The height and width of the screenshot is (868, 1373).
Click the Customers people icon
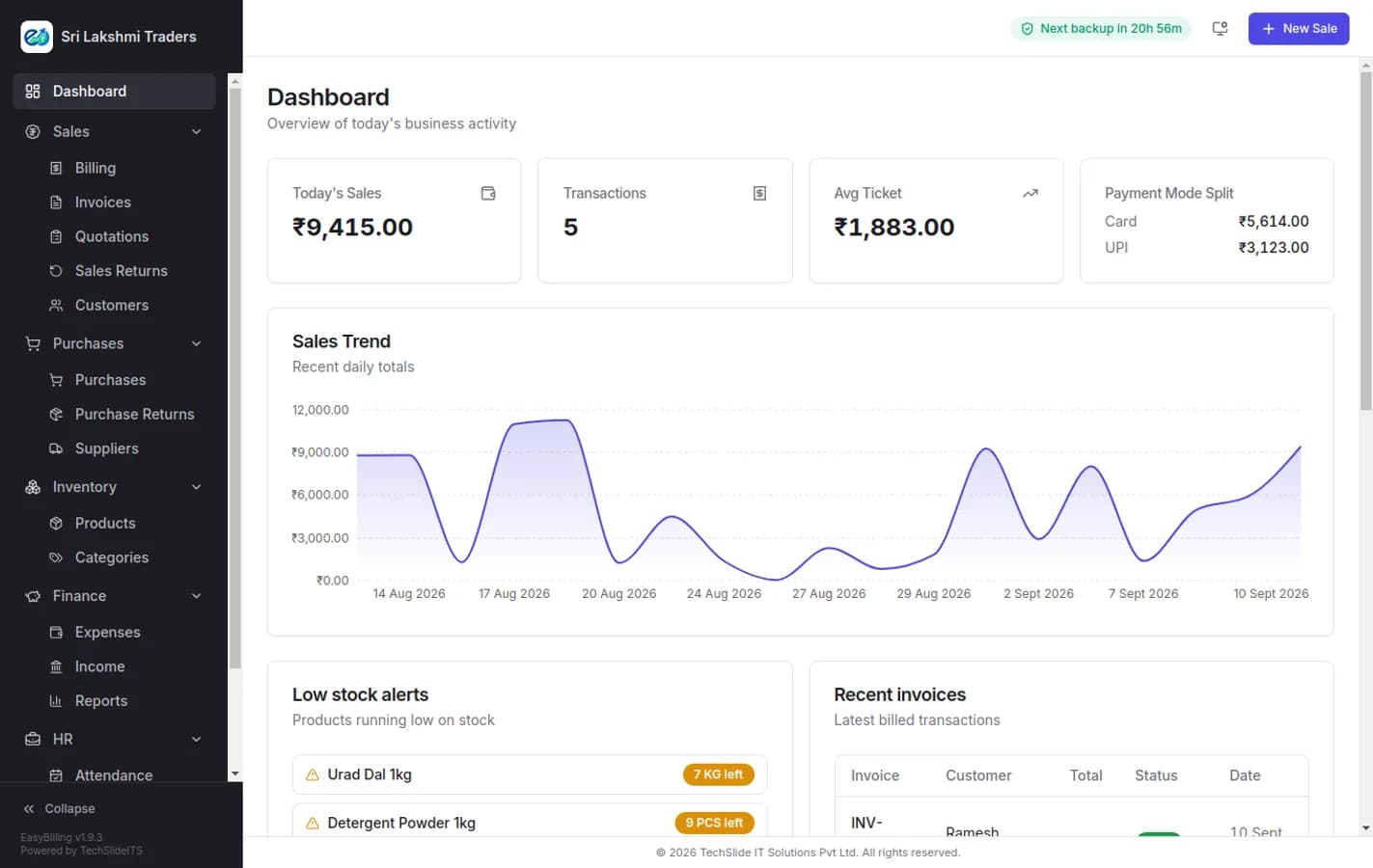tap(56, 305)
